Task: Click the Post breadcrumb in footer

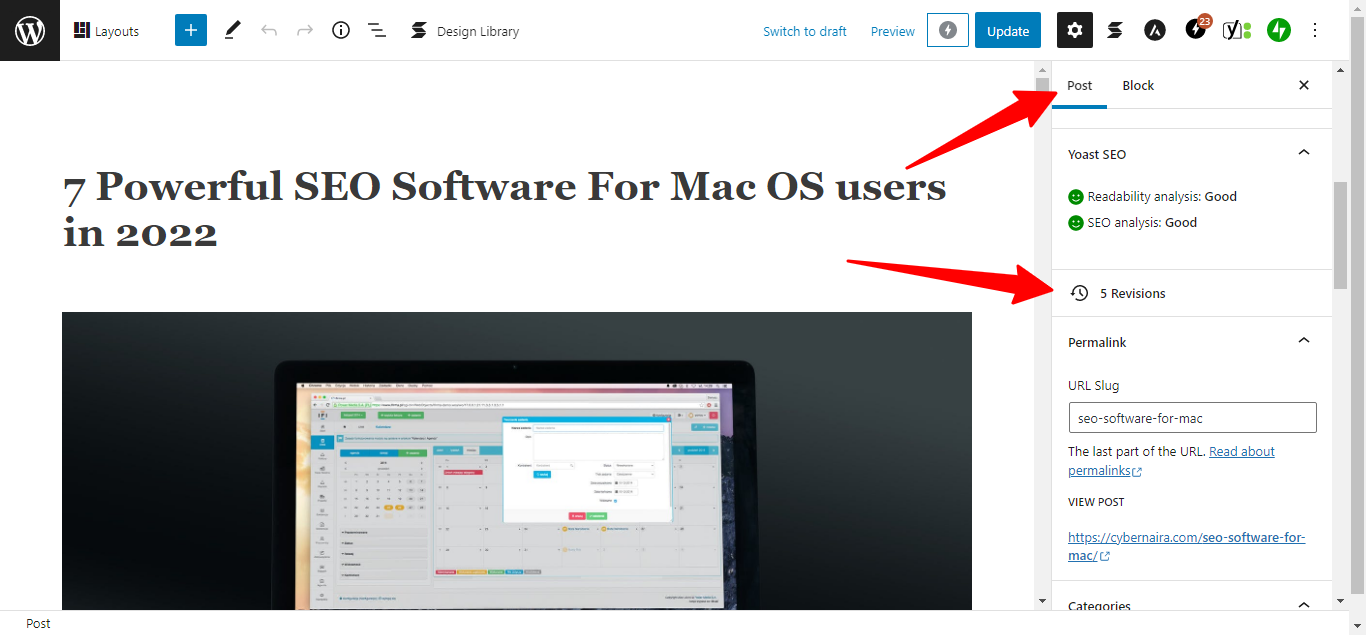Action: pyautogui.click(x=38, y=623)
